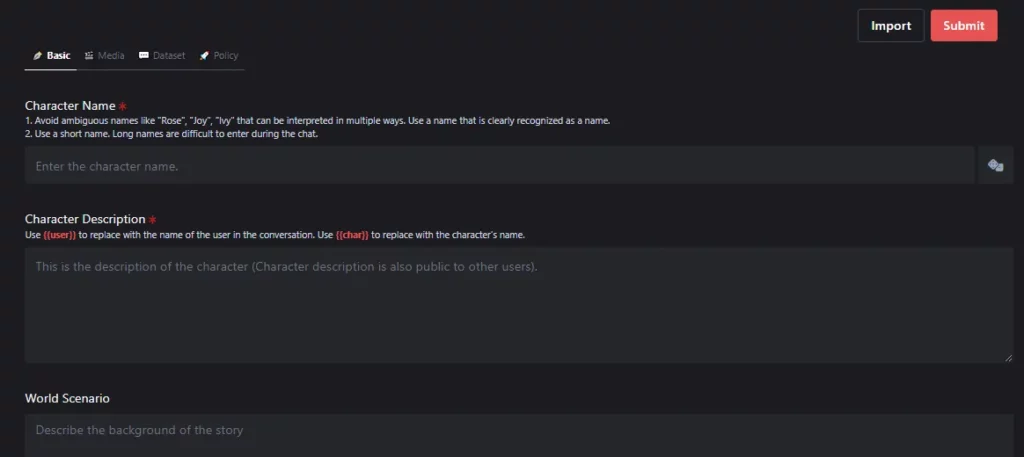Go to the Dataset tab

[168, 56]
